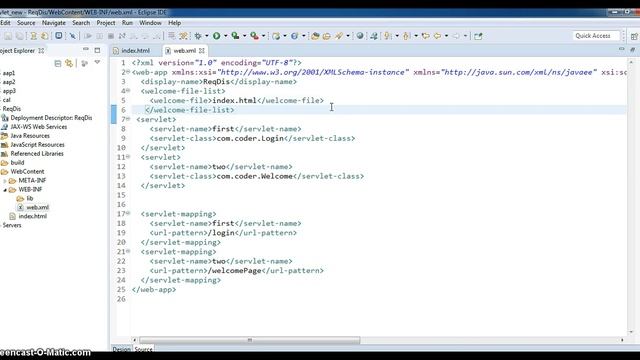Click the Skip All Breakpoints icon

click(x=73, y=36)
